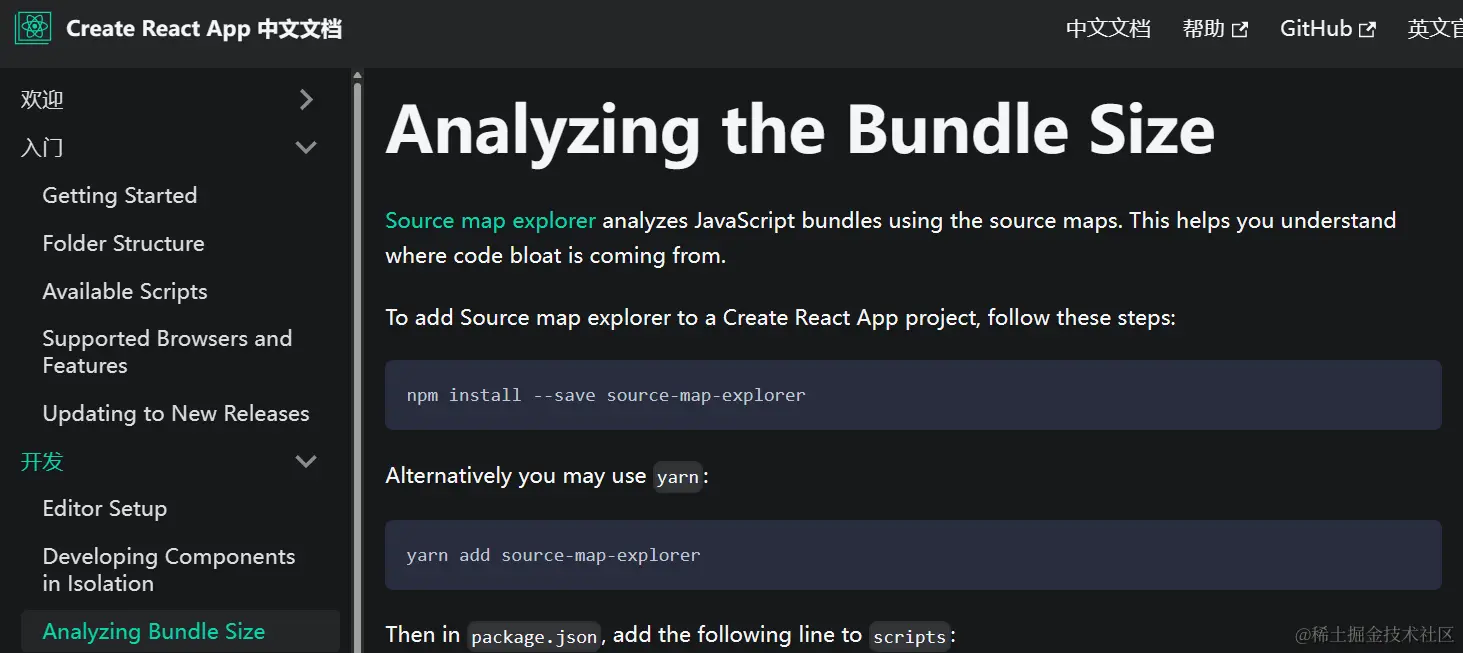Open the Getting Started page
The width and height of the screenshot is (1463, 653).
point(120,195)
